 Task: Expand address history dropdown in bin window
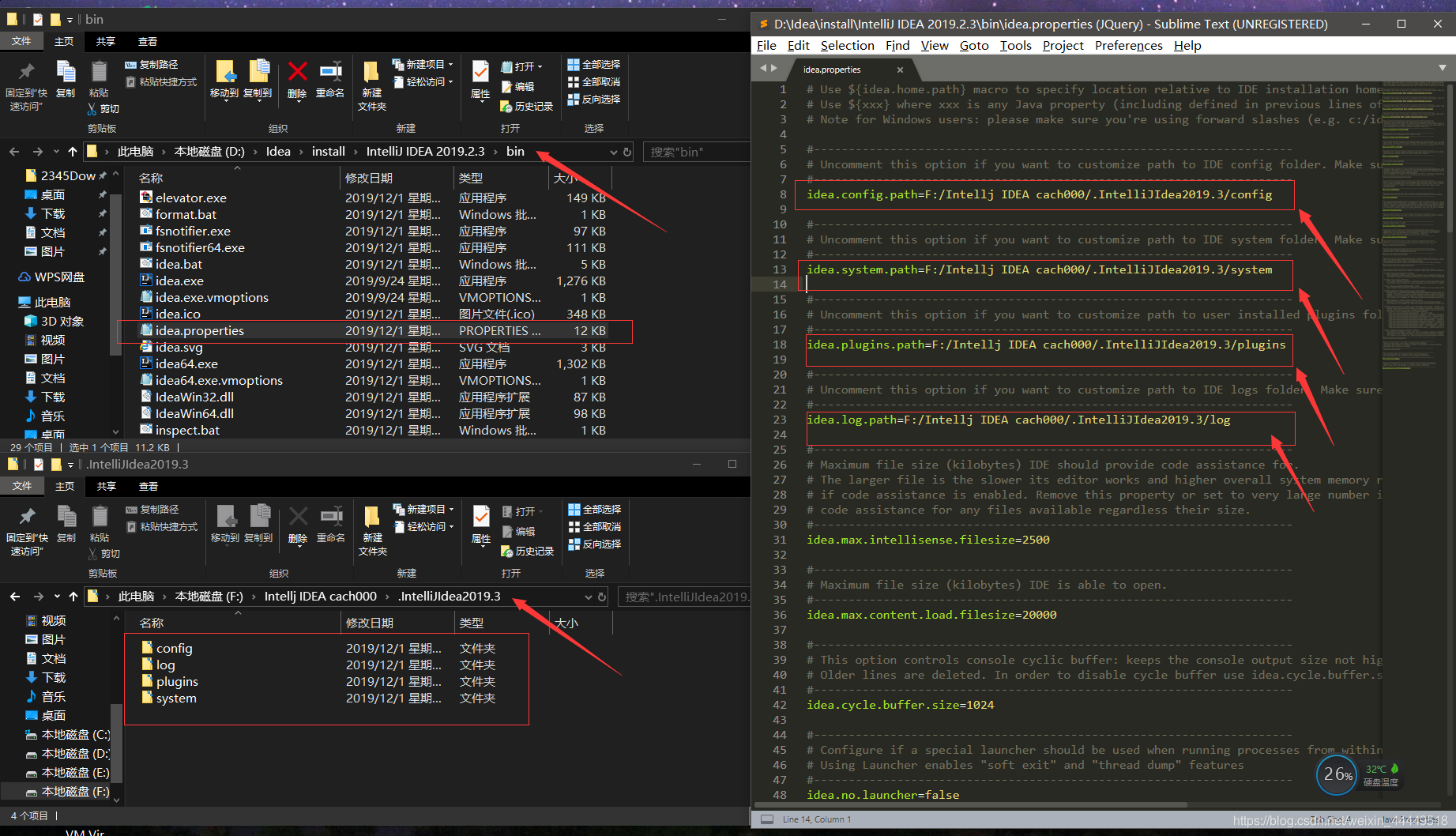pyautogui.click(x=613, y=152)
